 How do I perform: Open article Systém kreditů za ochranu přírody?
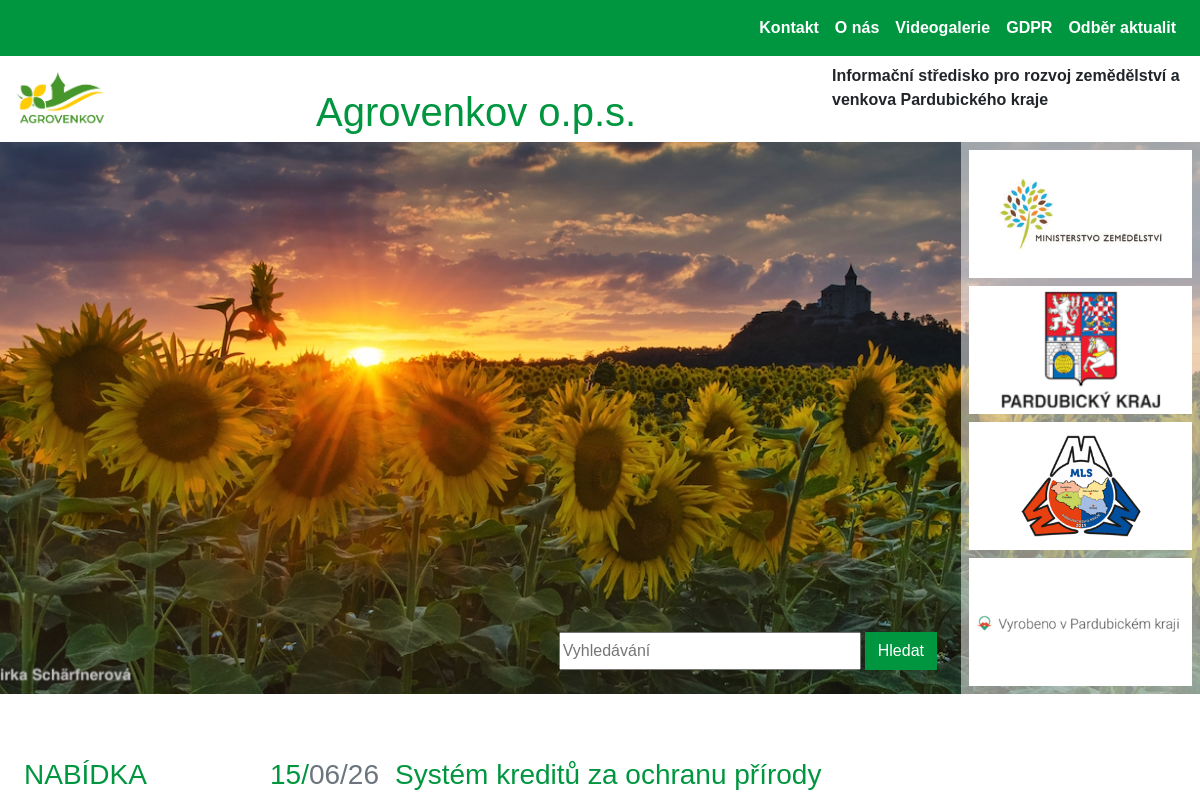pos(608,775)
